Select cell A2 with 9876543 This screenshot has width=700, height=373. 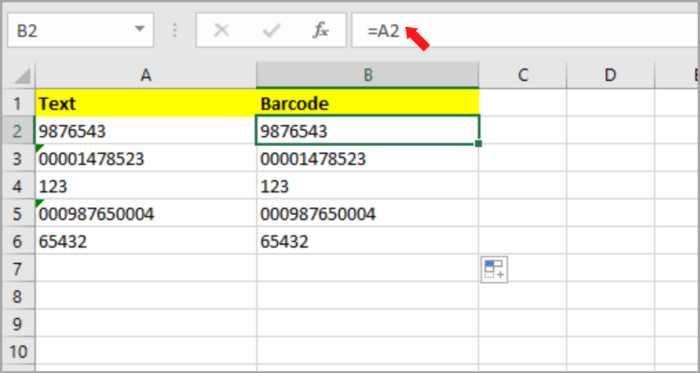[146, 130]
